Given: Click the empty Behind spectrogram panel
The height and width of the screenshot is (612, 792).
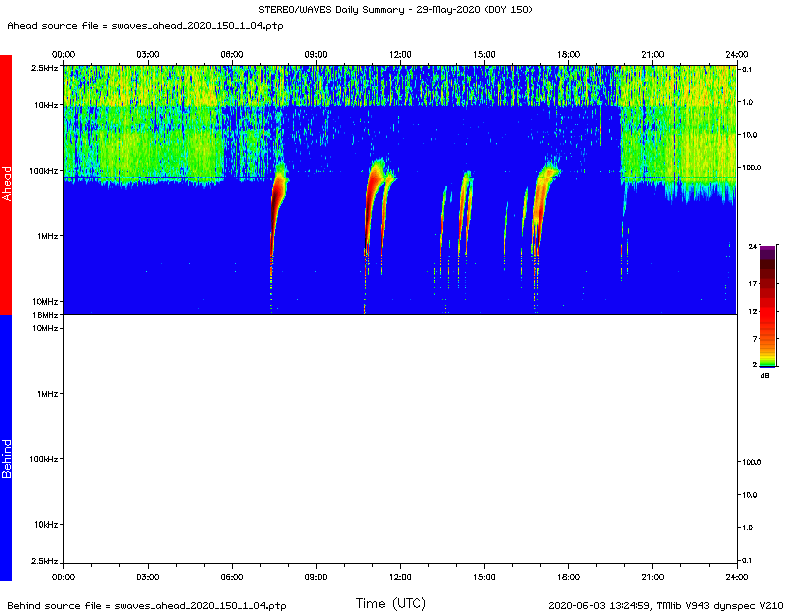Looking at the screenshot, I should pos(400,439).
